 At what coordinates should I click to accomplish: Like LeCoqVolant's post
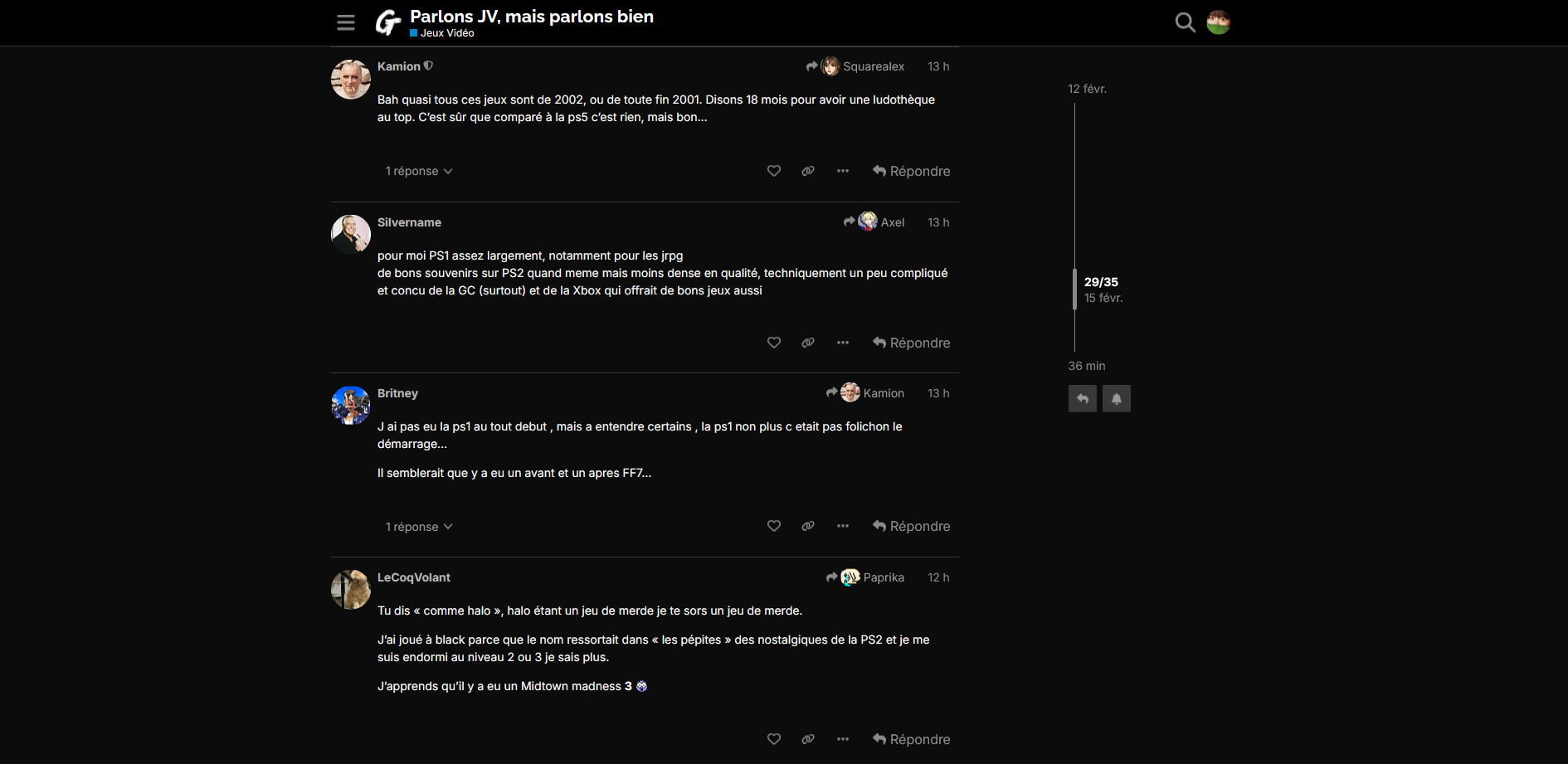coord(774,739)
